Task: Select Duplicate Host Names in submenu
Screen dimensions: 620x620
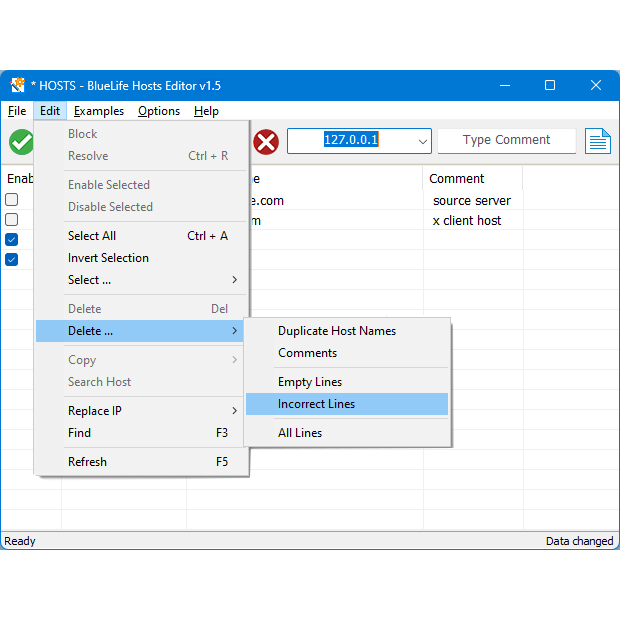Action: (x=347, y=331)
